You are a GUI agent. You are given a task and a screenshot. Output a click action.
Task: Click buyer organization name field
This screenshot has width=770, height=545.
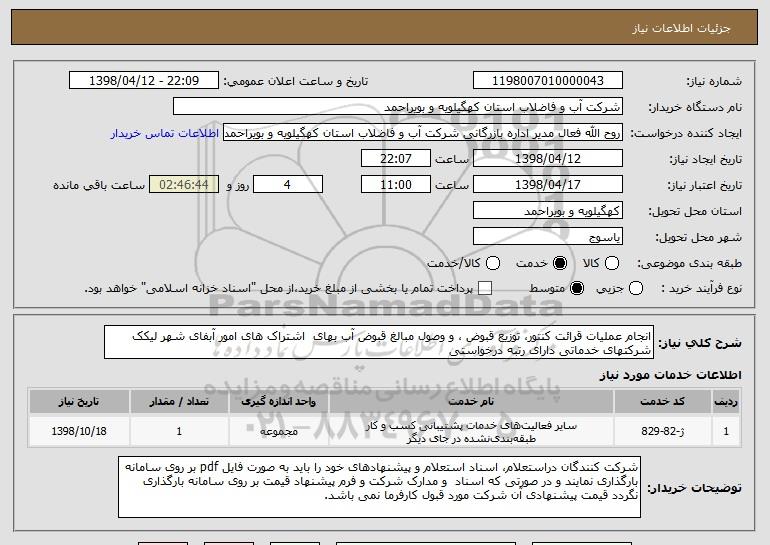[398, 107]
